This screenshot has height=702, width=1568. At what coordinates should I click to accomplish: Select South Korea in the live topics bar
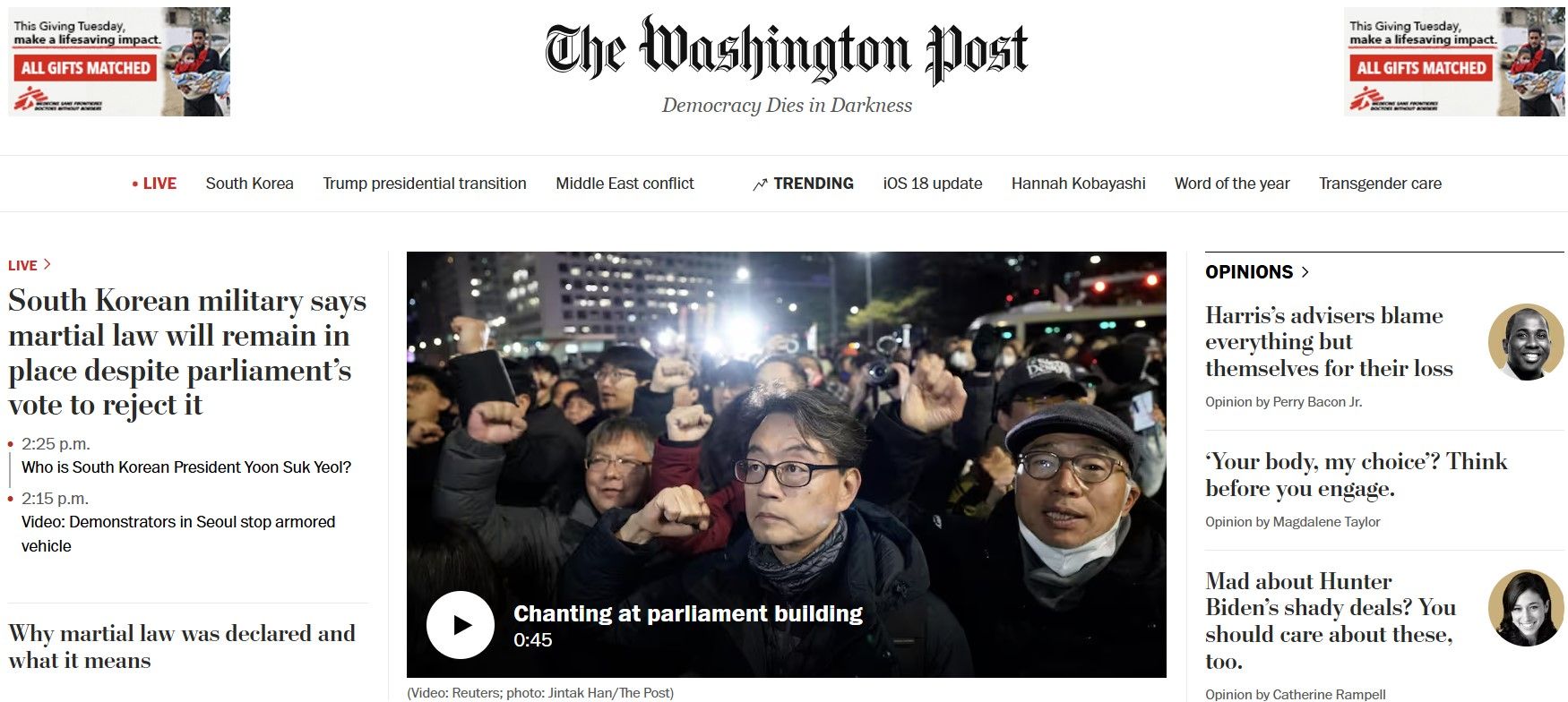(x=250, y=184)
